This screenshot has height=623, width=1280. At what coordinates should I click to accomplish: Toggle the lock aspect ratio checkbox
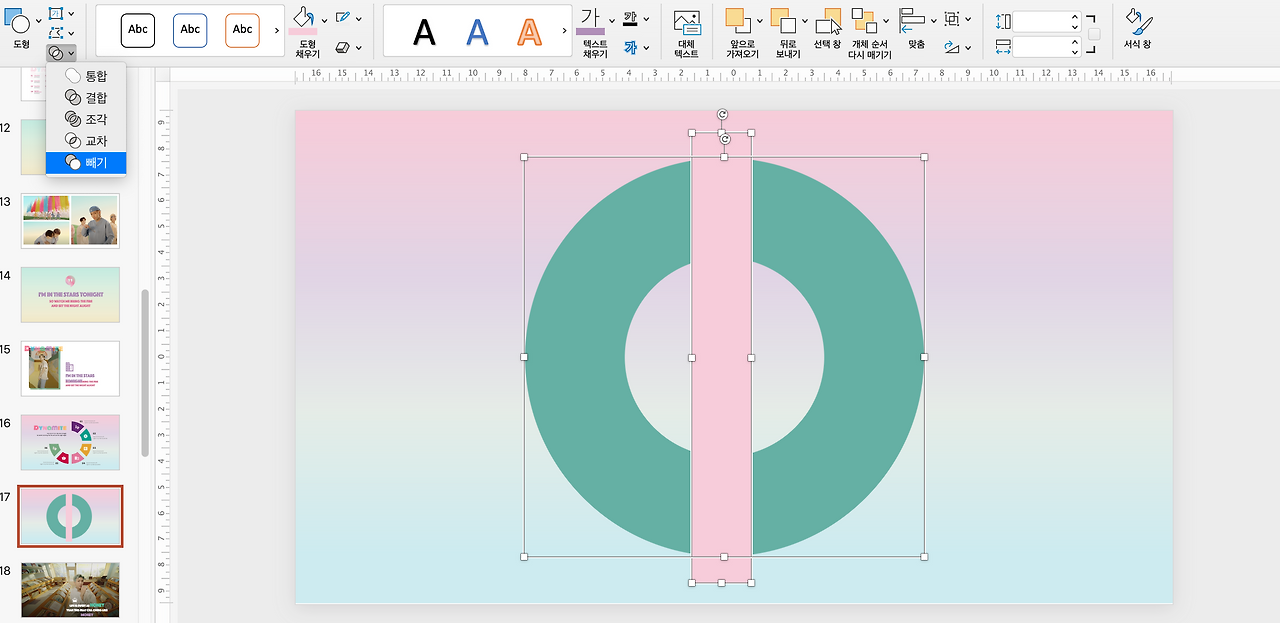[1094, 34]
